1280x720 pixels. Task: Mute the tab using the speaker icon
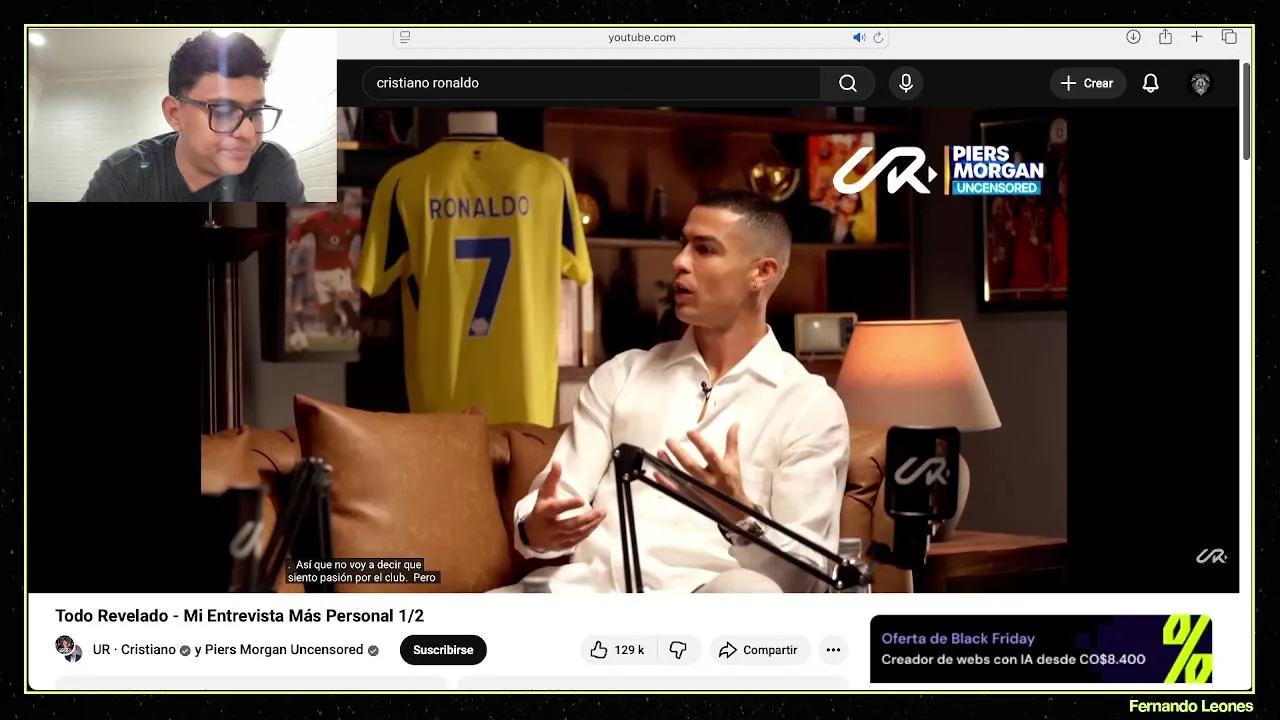coord(859,37)
